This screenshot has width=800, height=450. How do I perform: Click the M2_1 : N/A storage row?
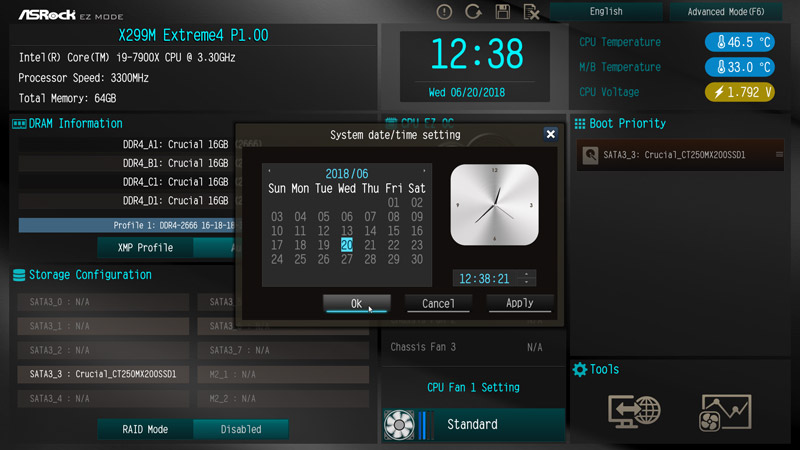click(x=283, y=374)
